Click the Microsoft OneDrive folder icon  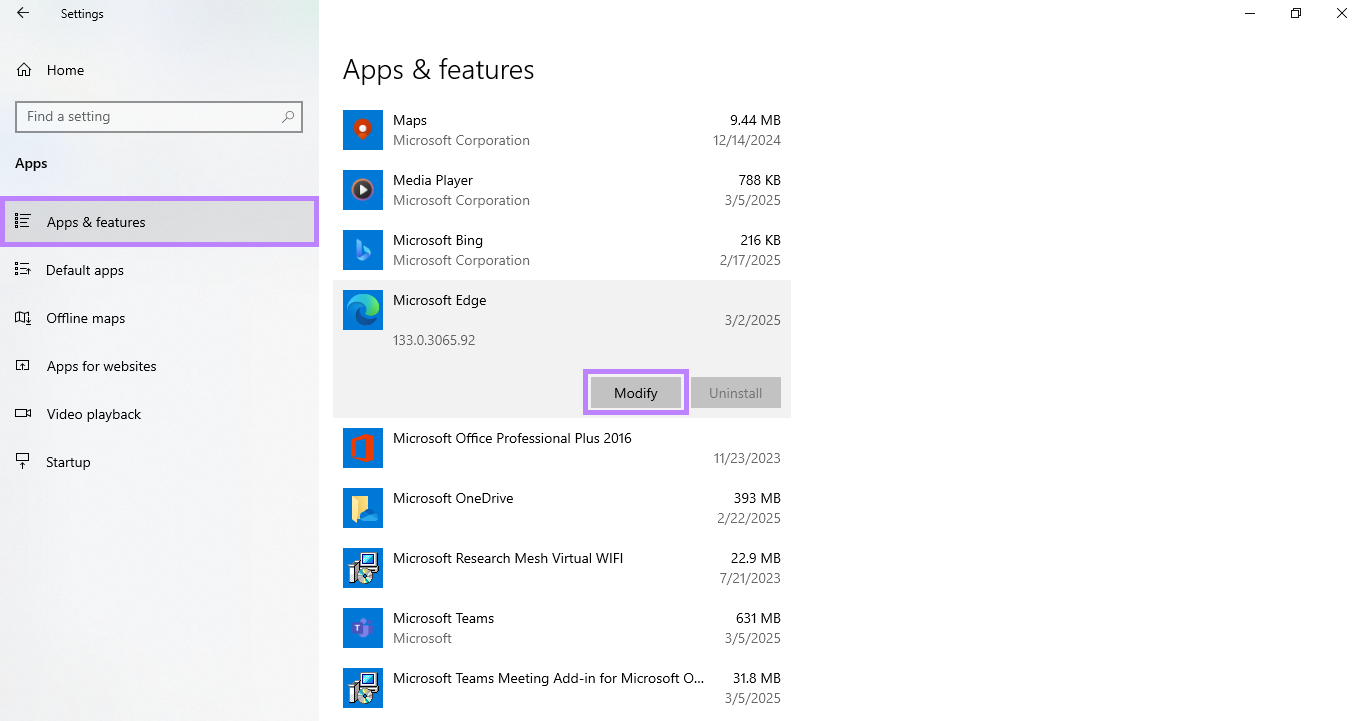coord(362,508)
